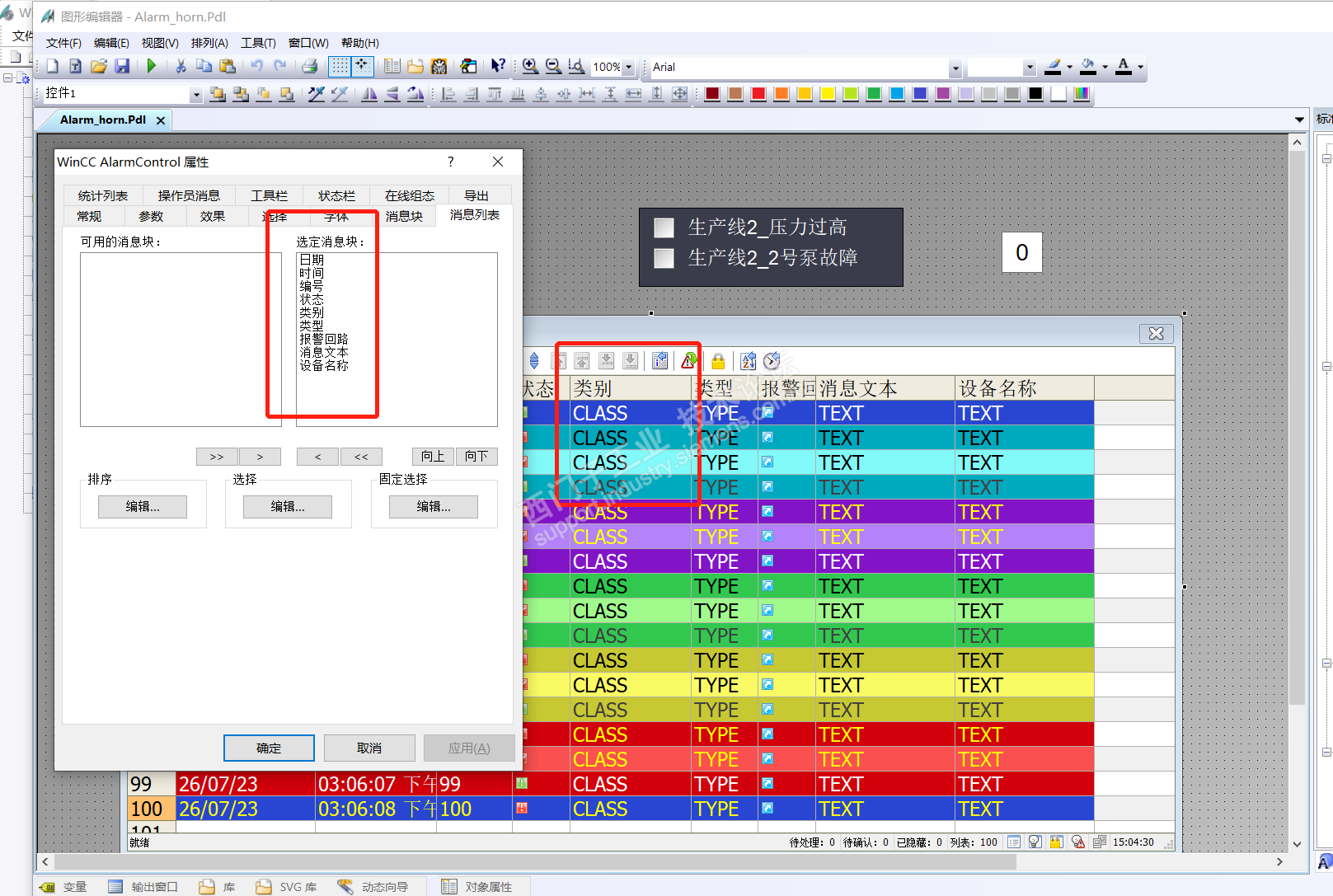Select the yellow color swatch
The image size is (1333, 896).
(828, 94)
